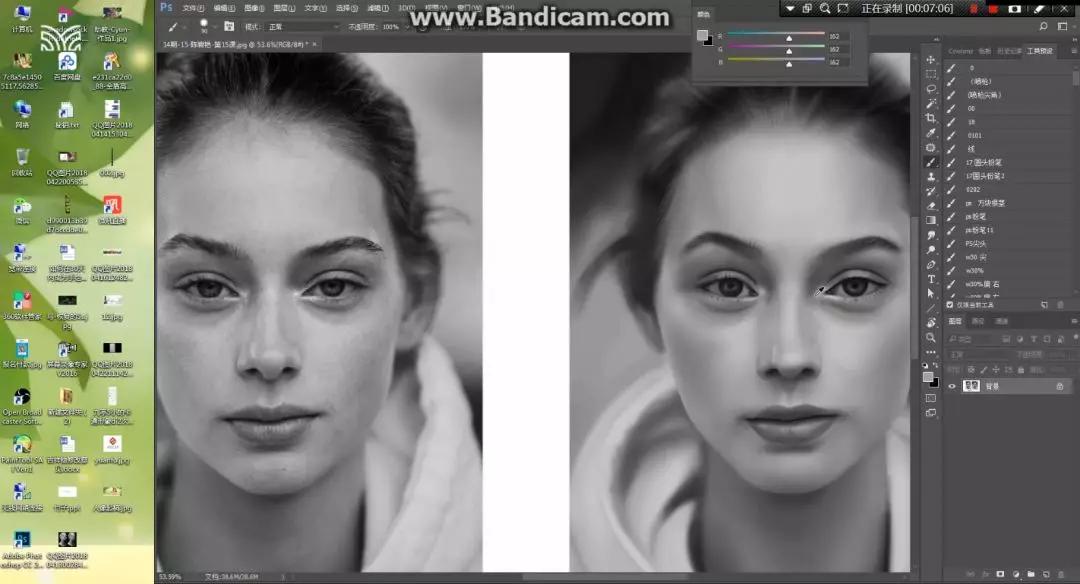
Task: Create a new adjustment layer
Action: coord(1016,574)
